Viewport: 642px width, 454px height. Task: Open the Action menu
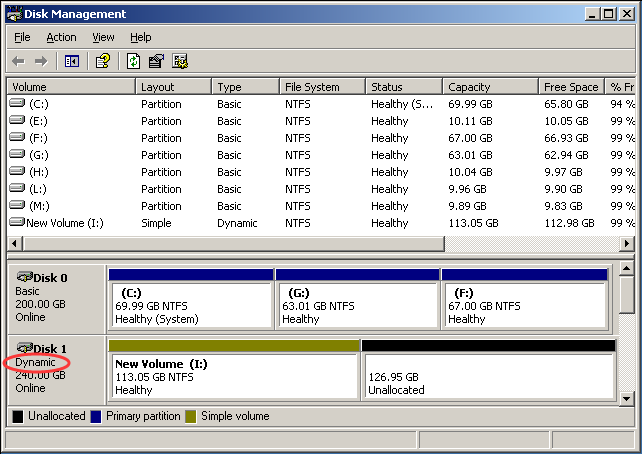pos(61,37)
